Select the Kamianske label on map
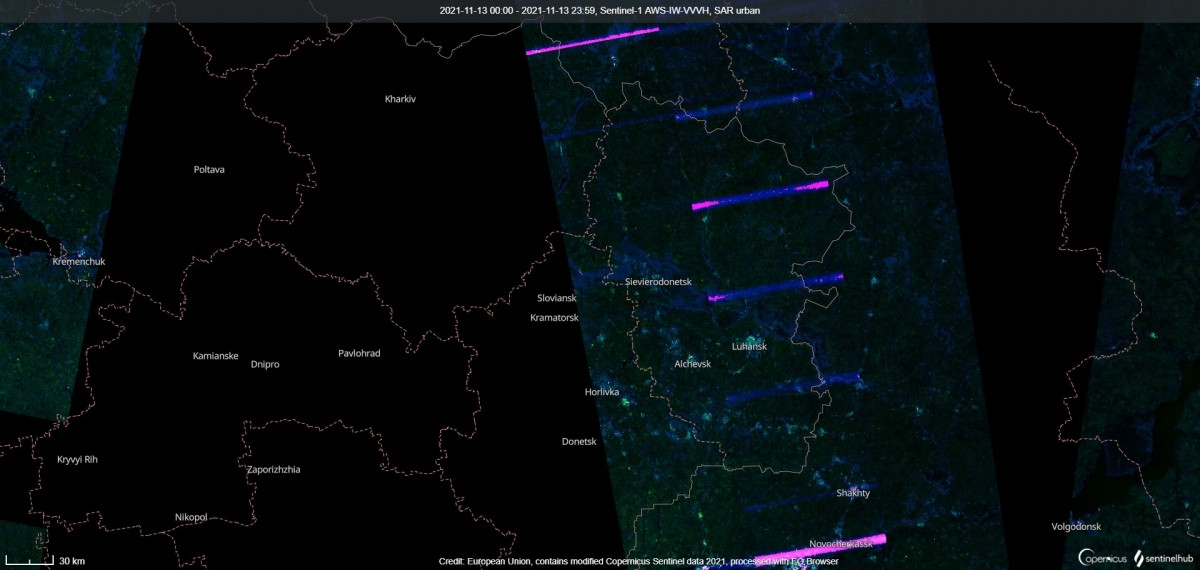1200x570 pixels. [x=215, y=356]
